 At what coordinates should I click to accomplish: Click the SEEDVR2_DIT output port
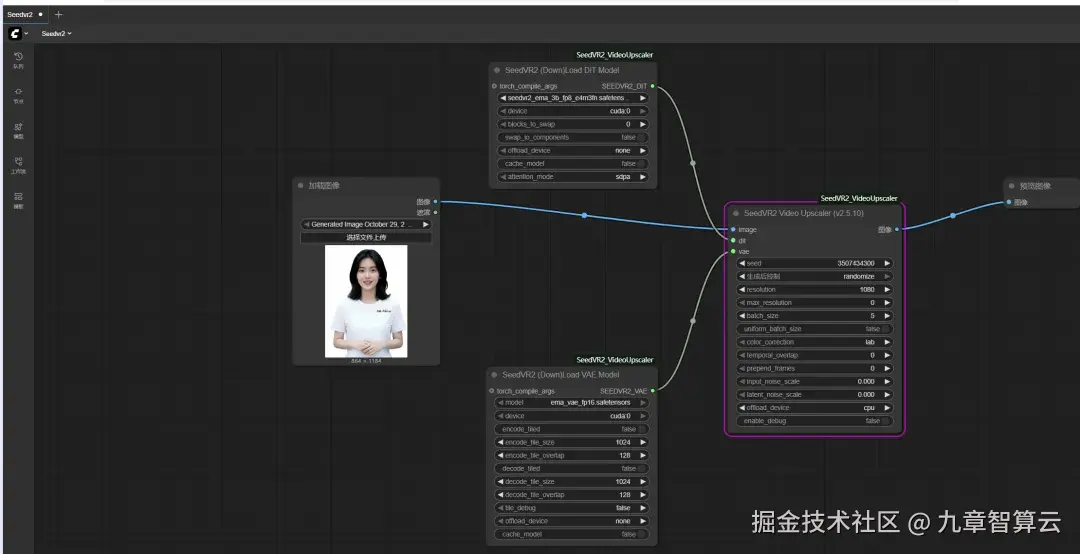tap(652, 86)
